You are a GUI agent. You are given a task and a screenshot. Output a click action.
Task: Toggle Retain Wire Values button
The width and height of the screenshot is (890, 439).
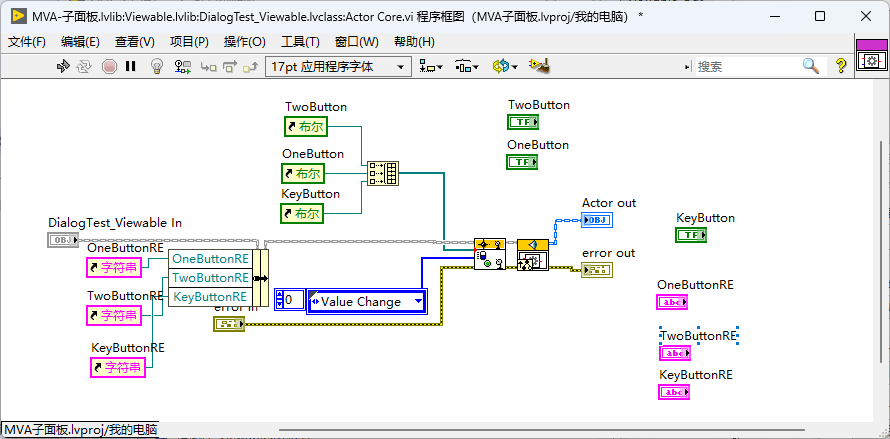183,66
